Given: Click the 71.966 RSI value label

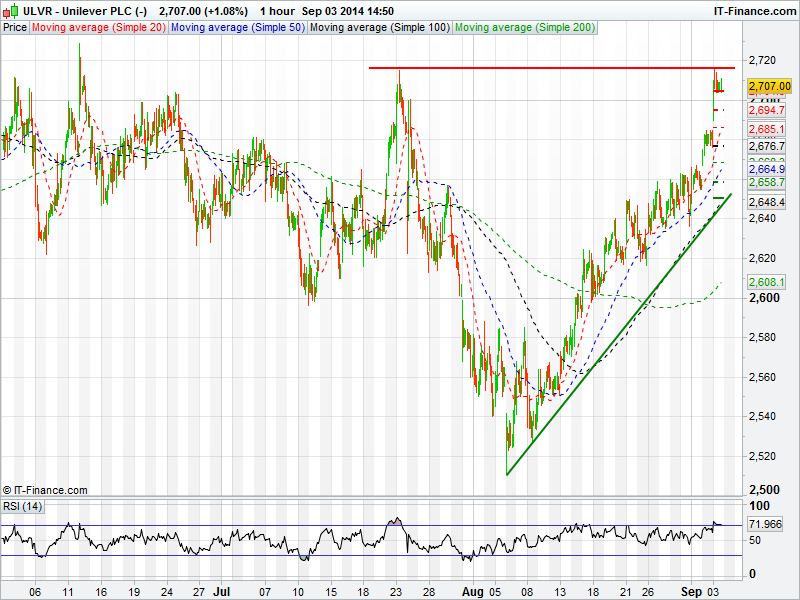Looking at the screenshot, I should pyautogui.click(x=767, y=524).
